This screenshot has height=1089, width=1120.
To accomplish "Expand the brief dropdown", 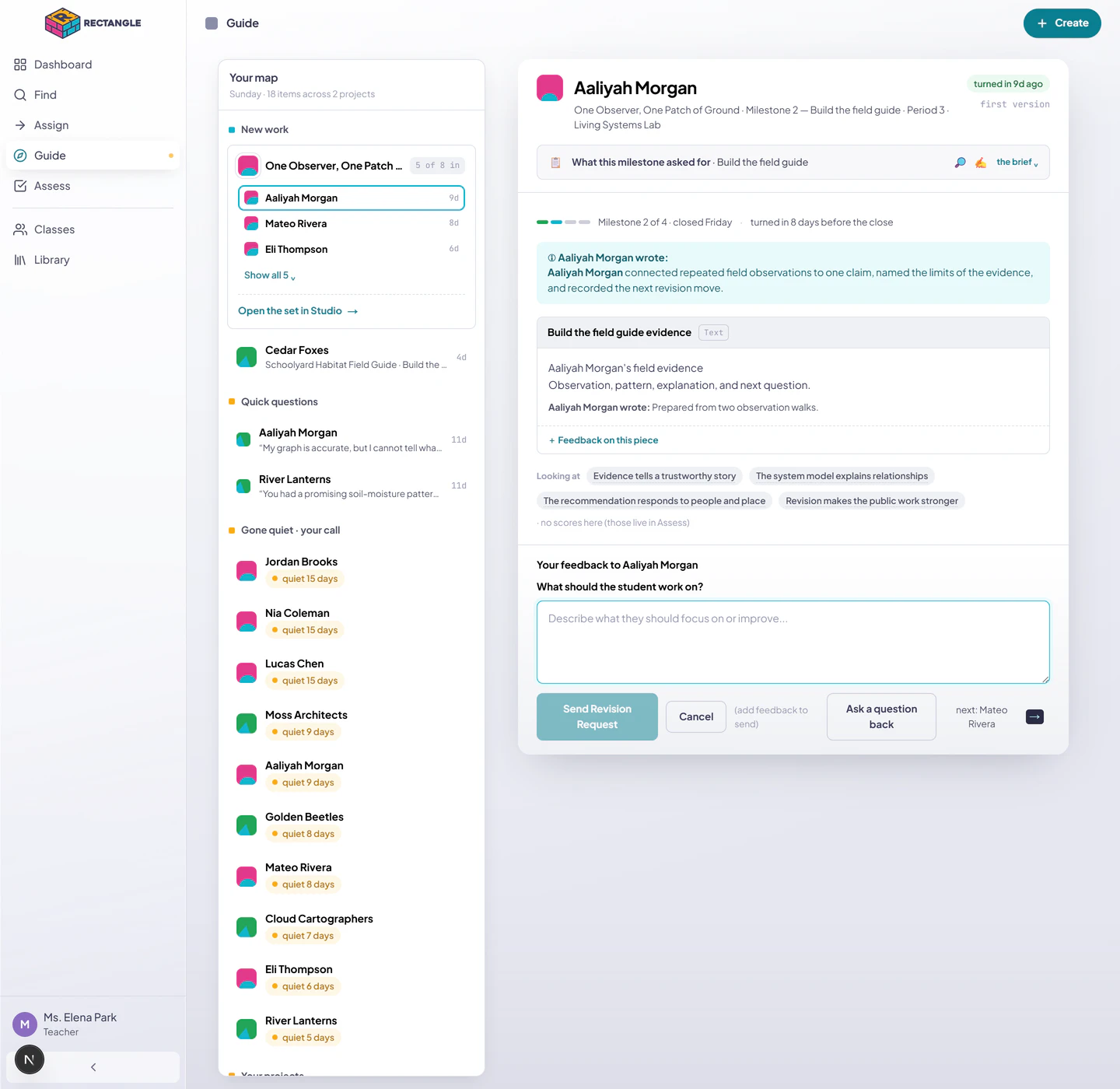I will (x=1017, y=163).
